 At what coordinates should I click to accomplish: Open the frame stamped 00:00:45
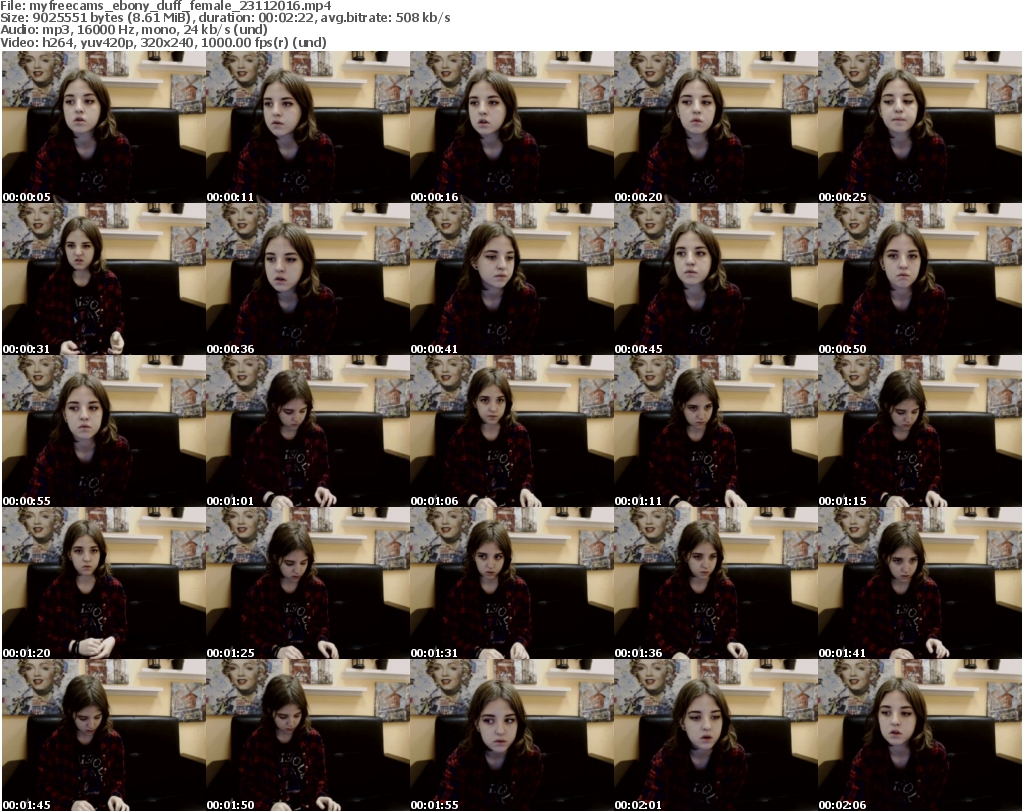716,279
